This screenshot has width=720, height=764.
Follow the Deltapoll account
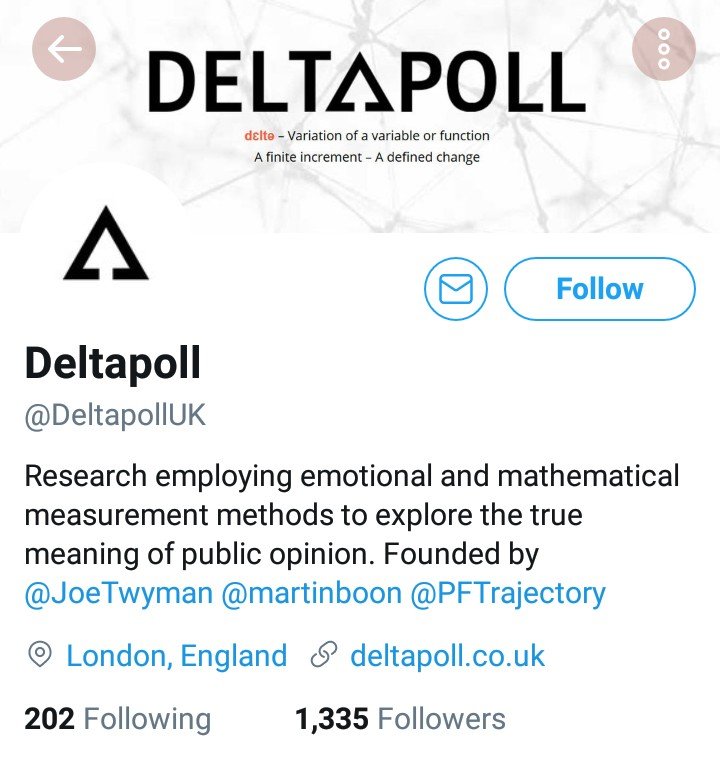point(599,289)
